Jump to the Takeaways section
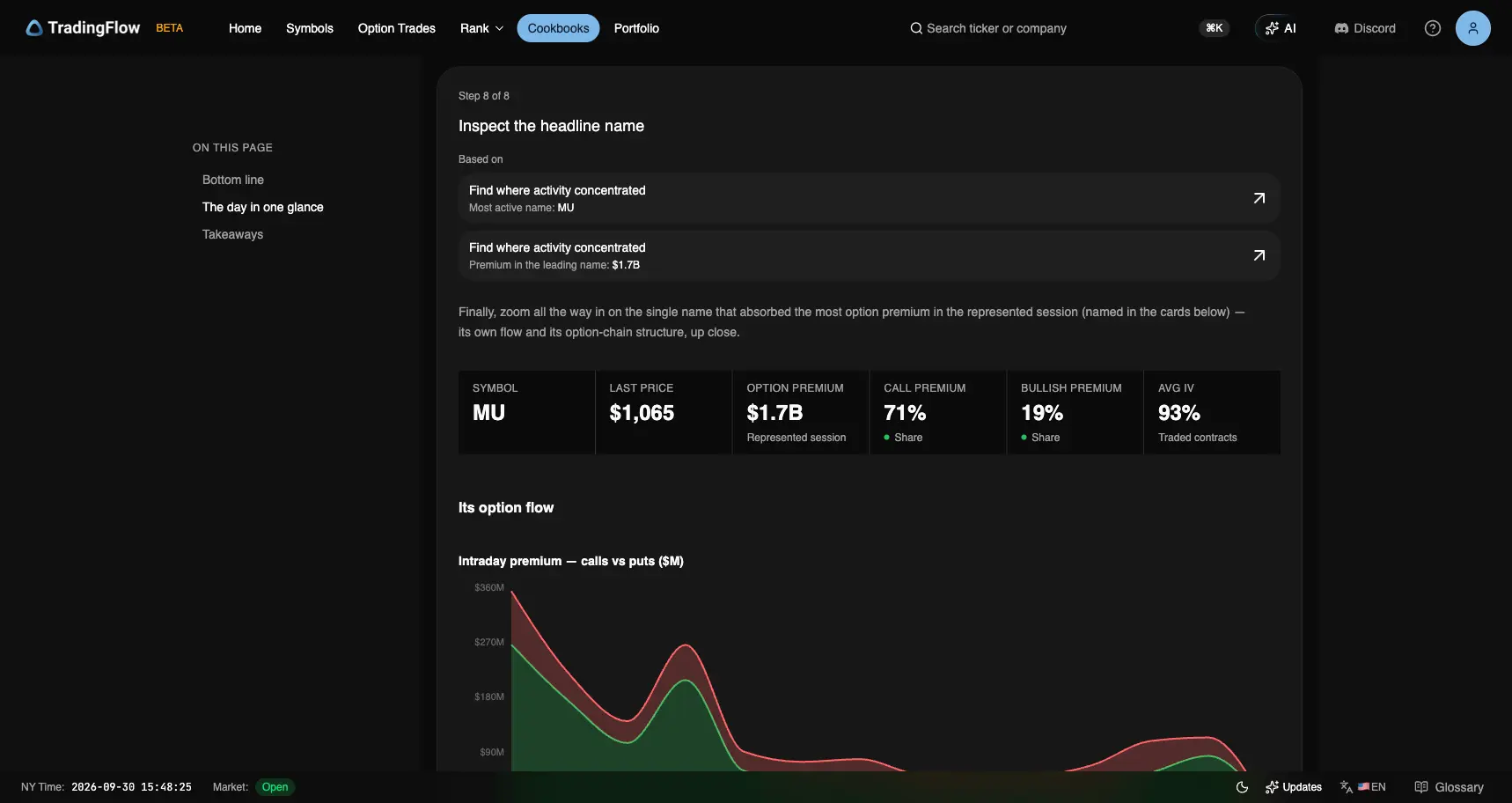 click(x=232, y=234)
